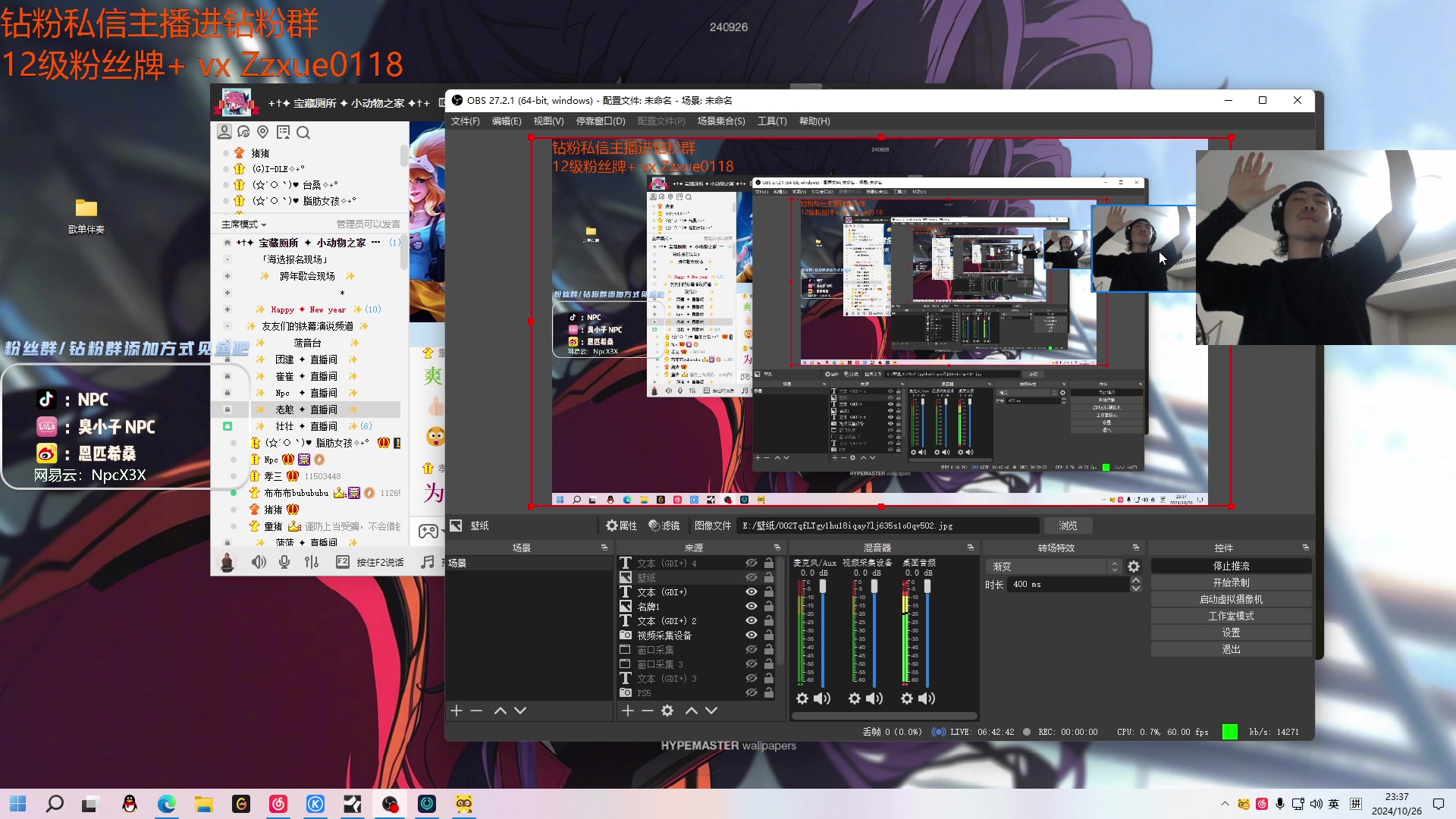
Task: Move scene up in Scenes panel
Action: pyautogui.click(x=500, y=711)
